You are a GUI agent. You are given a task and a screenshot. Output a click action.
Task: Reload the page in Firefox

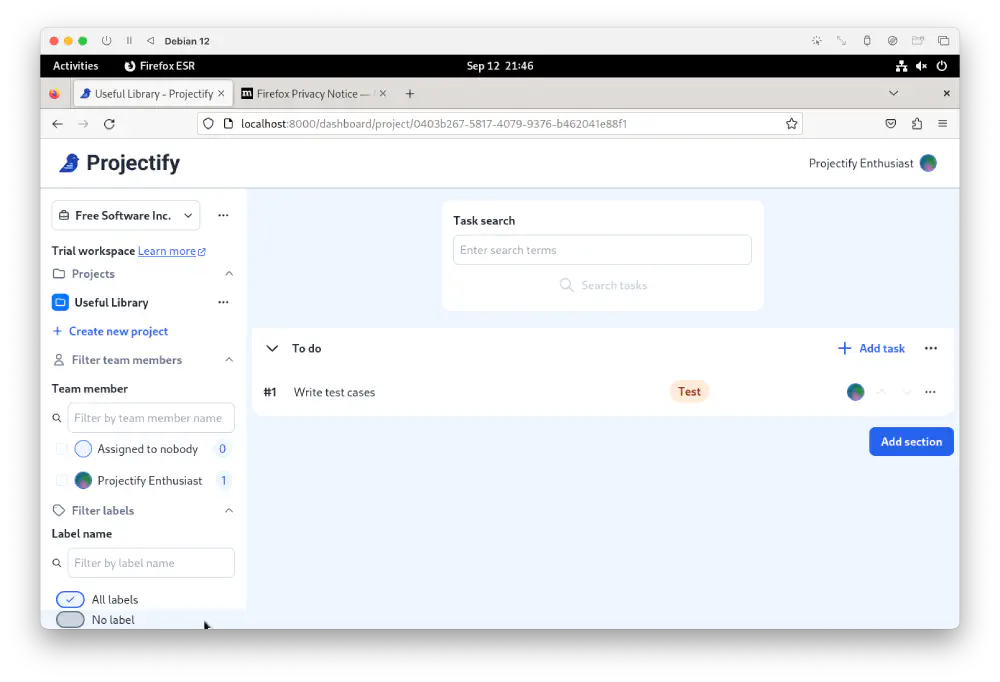(109, 124)
